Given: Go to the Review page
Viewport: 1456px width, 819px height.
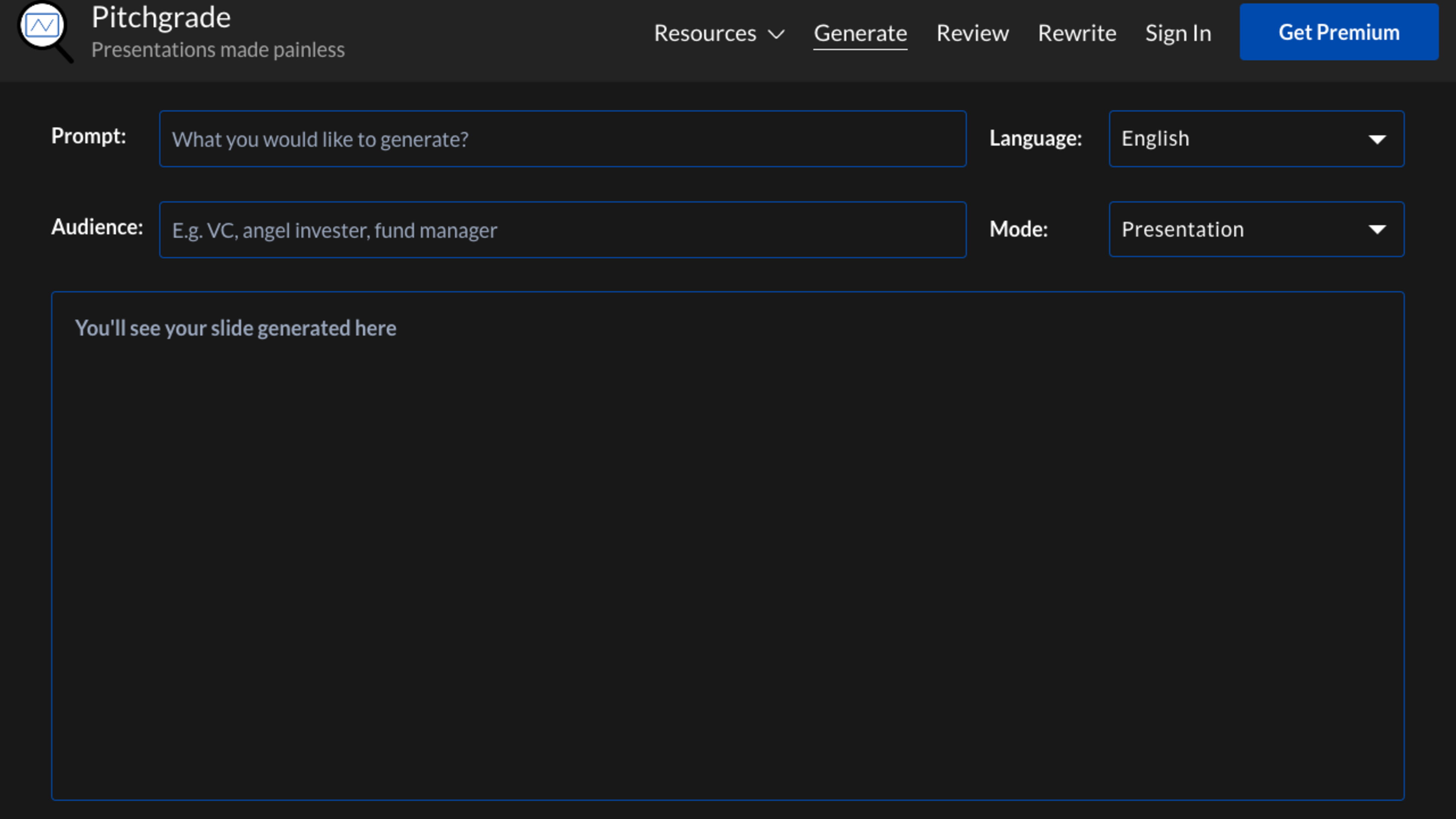Looking at the screenshot, I should pos(972,33).
